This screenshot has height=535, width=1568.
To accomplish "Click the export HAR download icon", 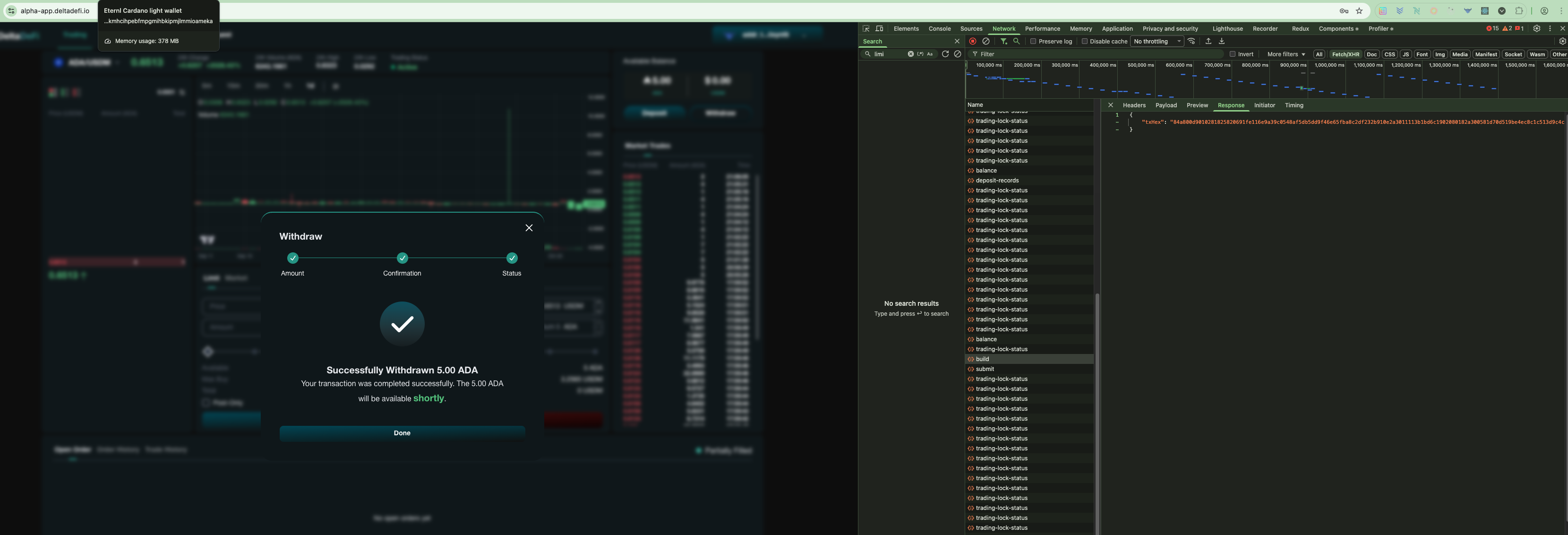I will tap(1222, 42).
